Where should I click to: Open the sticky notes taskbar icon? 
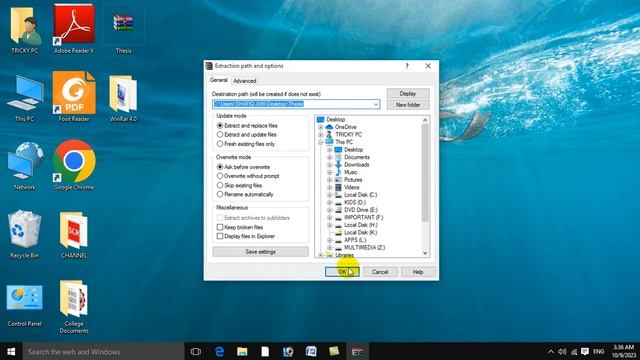334,351
